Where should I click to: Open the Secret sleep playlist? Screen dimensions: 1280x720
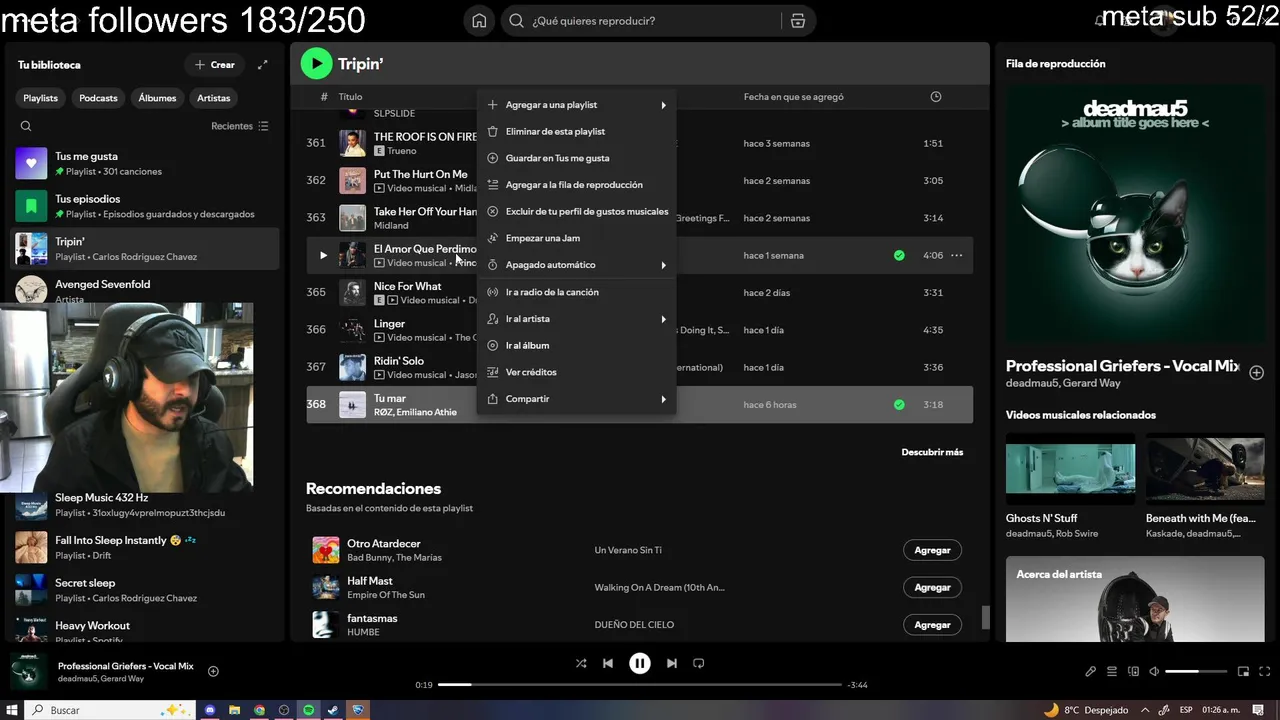pos(147,590)
